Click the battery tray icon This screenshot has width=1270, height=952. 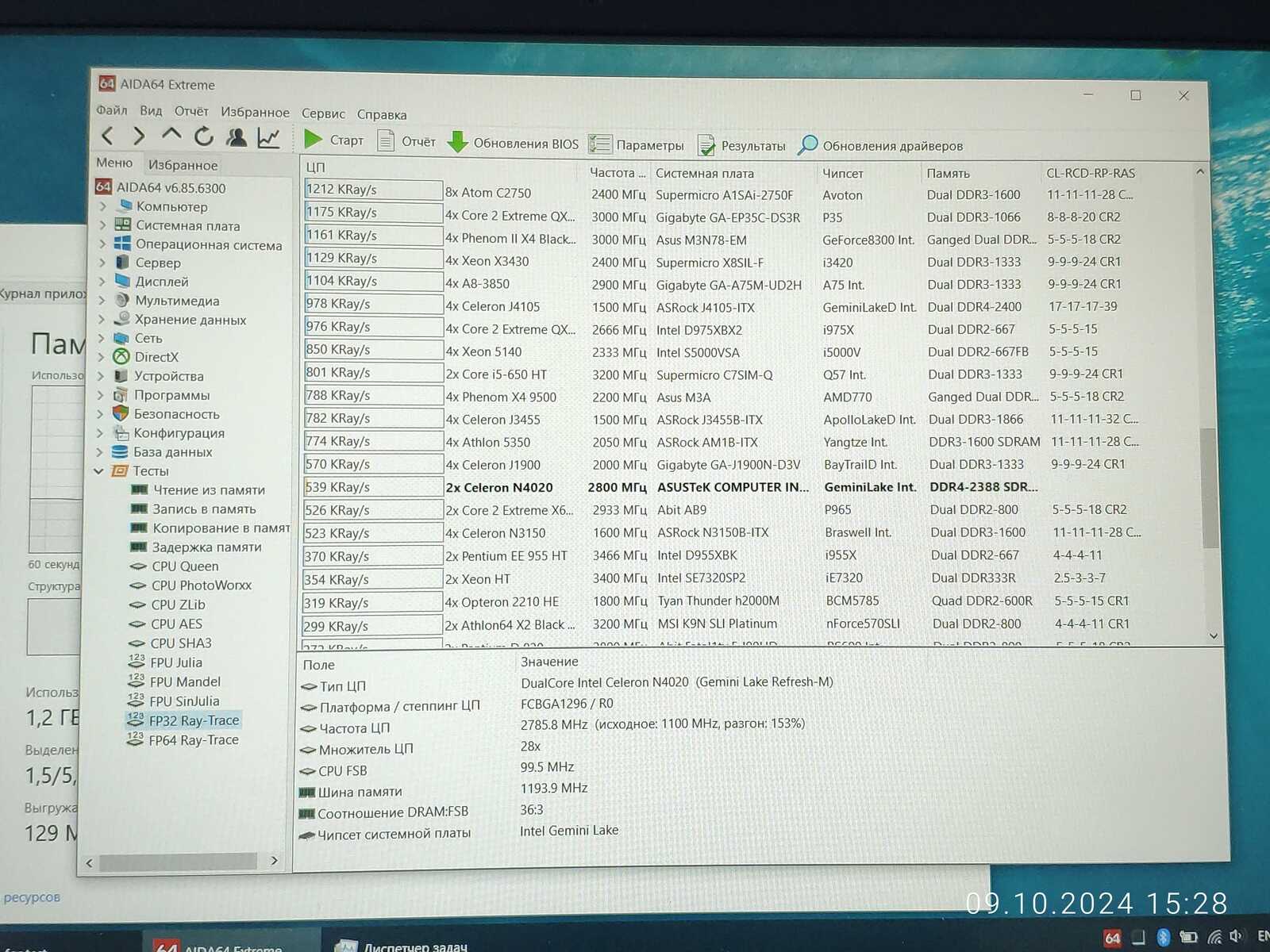click(x=1188, y=937)
